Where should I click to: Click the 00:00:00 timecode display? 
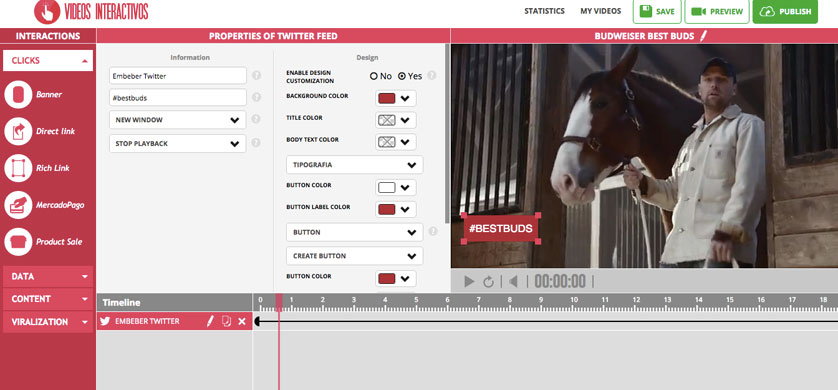[560, 282]
